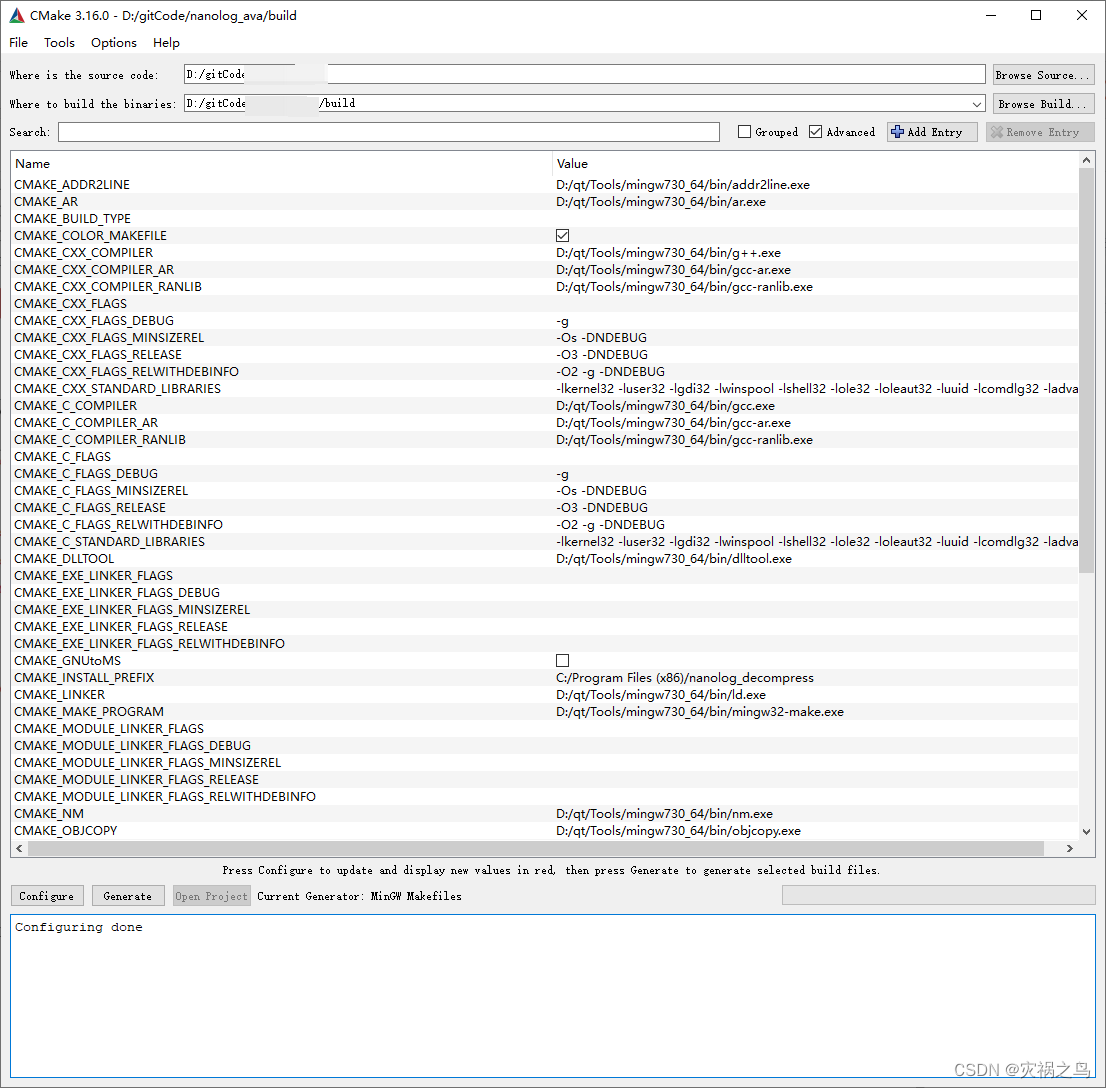The image size is (1106, 1088).
Task: Select the CMAKE_MODULE_LINKER_FLAGS_DEBUG entry
Action: click(x=133, y=746)
